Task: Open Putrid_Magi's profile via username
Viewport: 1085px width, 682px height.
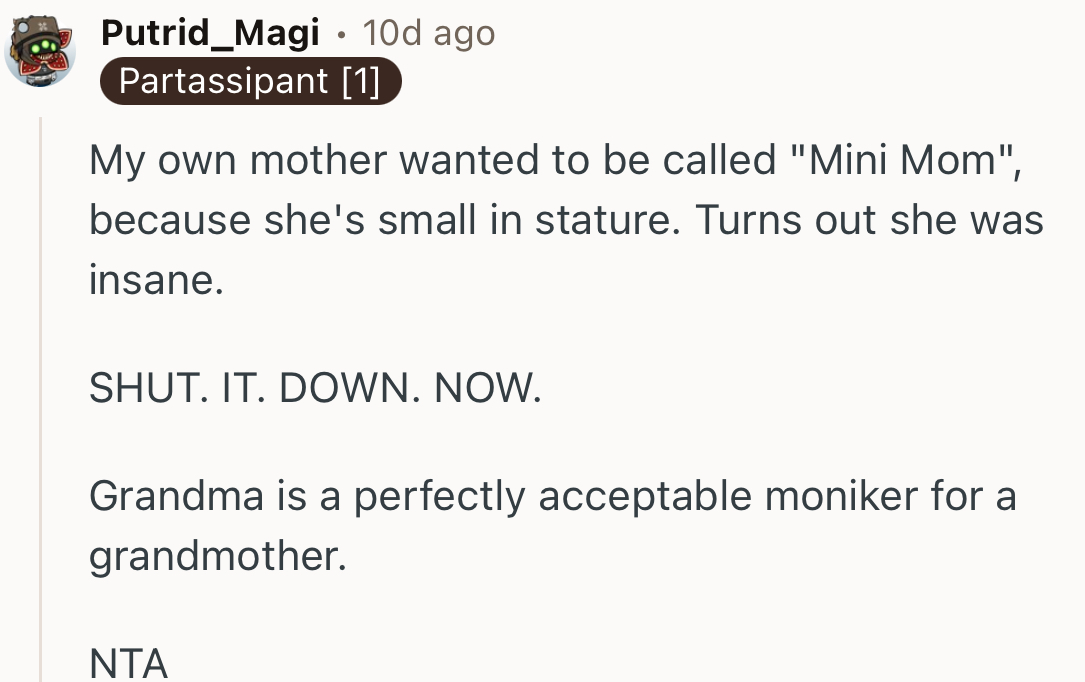Action: tap(211, 32)
